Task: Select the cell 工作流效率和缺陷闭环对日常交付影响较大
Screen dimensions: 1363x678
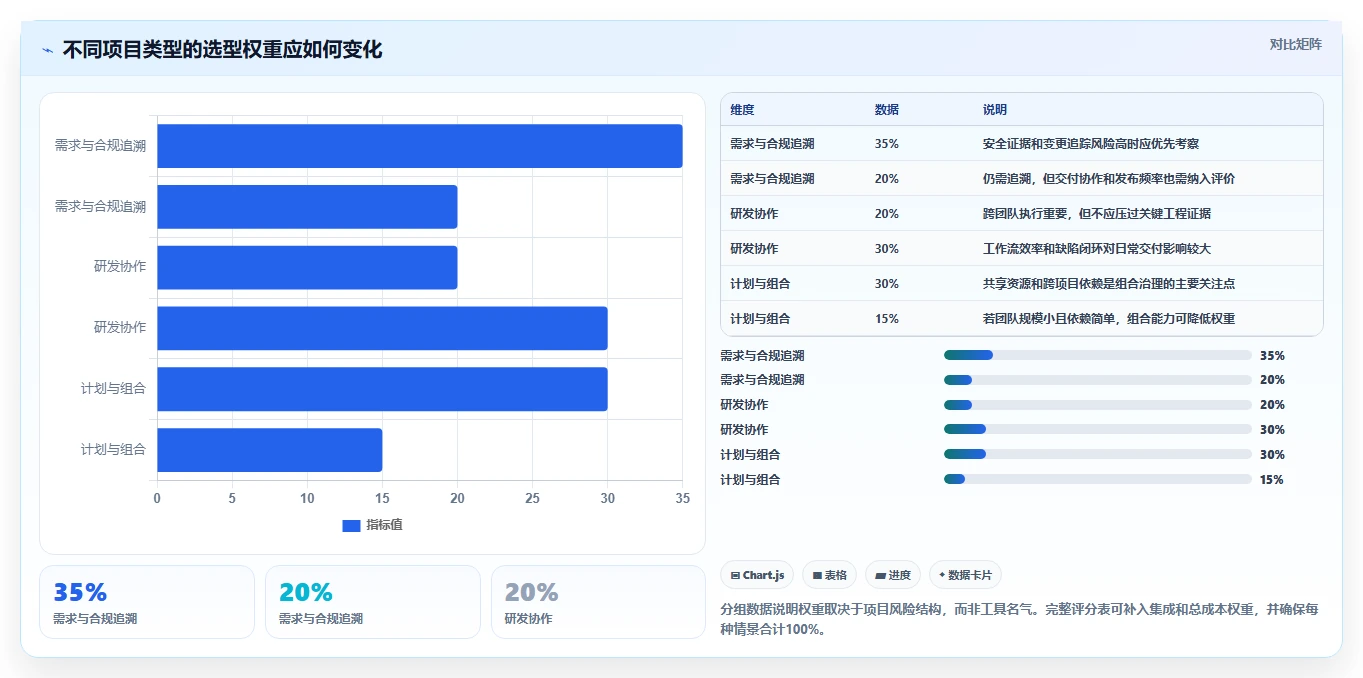Action: [x=1097, y=249]
